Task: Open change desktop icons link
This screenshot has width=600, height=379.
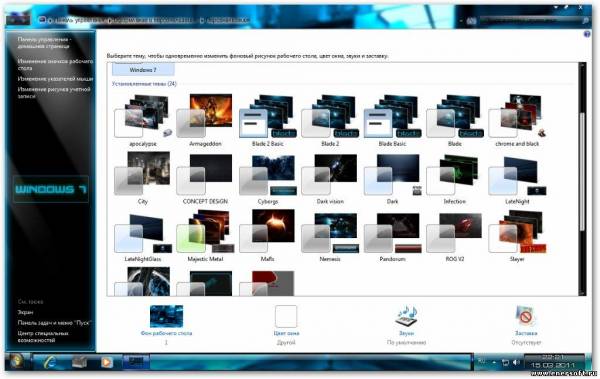Action: tap(55, 64)
